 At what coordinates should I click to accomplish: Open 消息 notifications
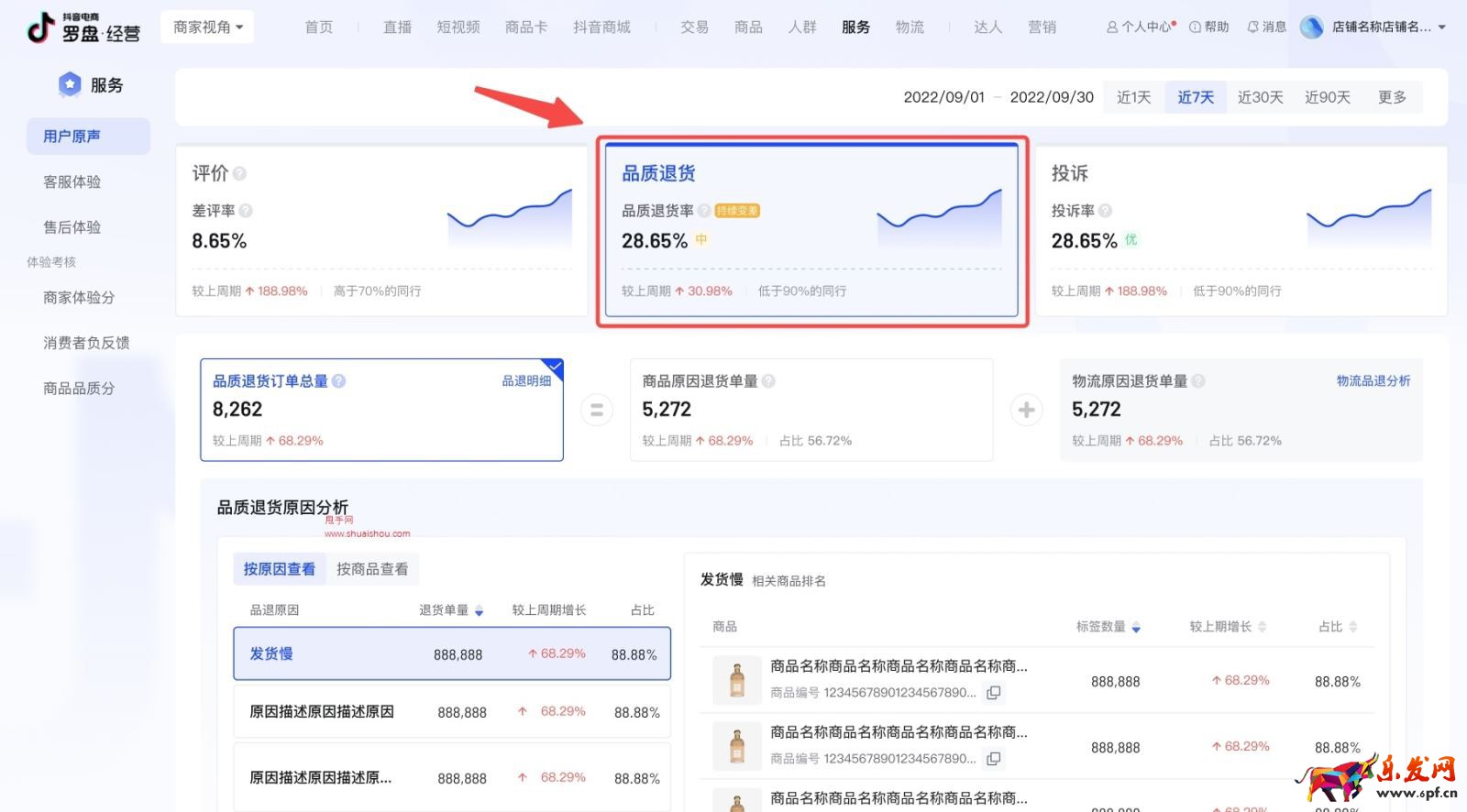pos(1266,27)
